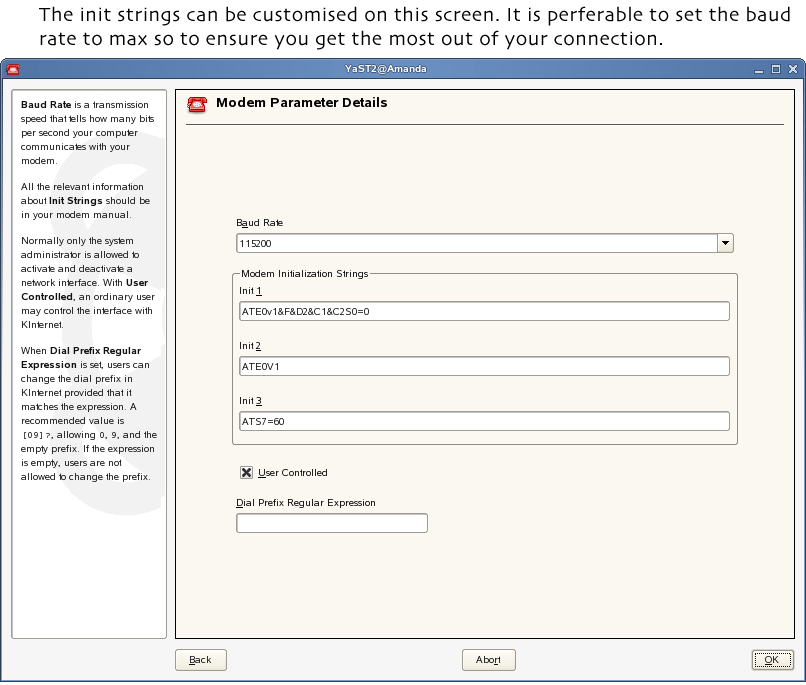Click the Modem Initialization Strings group label
This screenshot has height=685, width=806.
click(x=304, y=273)
